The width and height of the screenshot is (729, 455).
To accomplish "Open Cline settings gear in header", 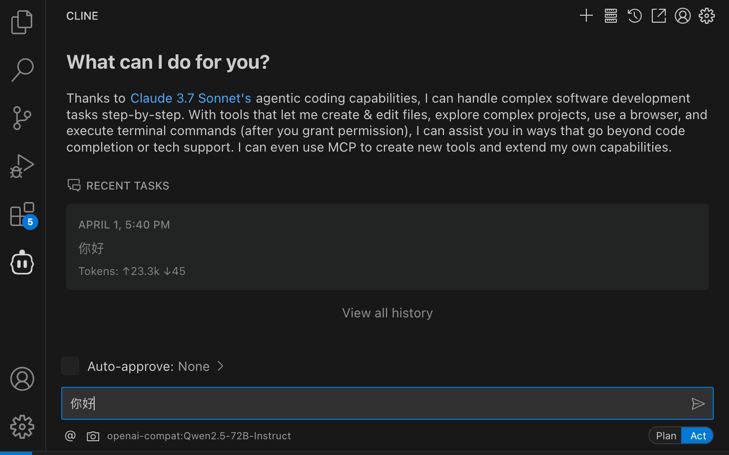I will tap(707, 16).
